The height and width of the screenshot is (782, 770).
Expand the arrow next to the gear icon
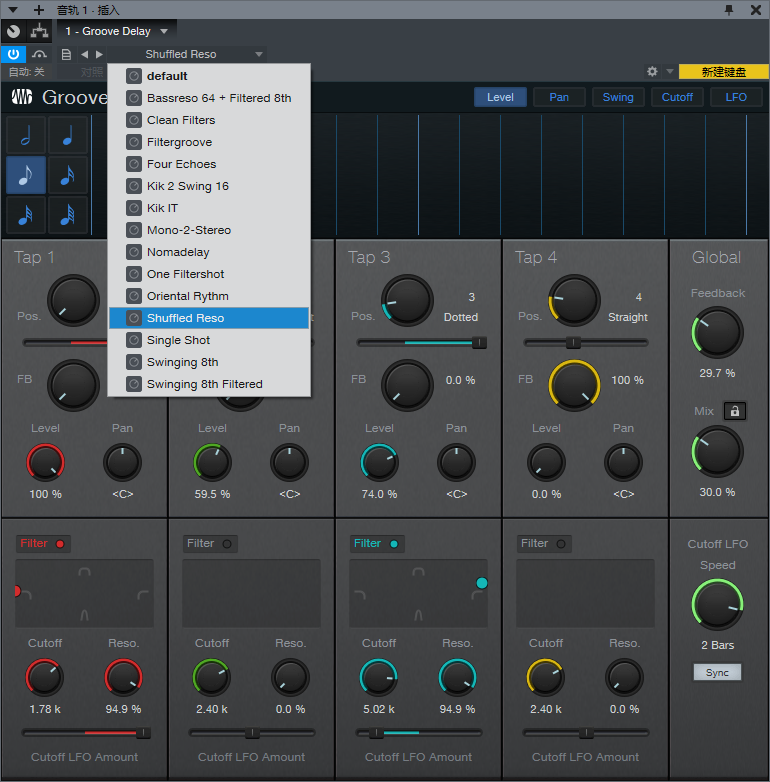click(x=670, y=71)
